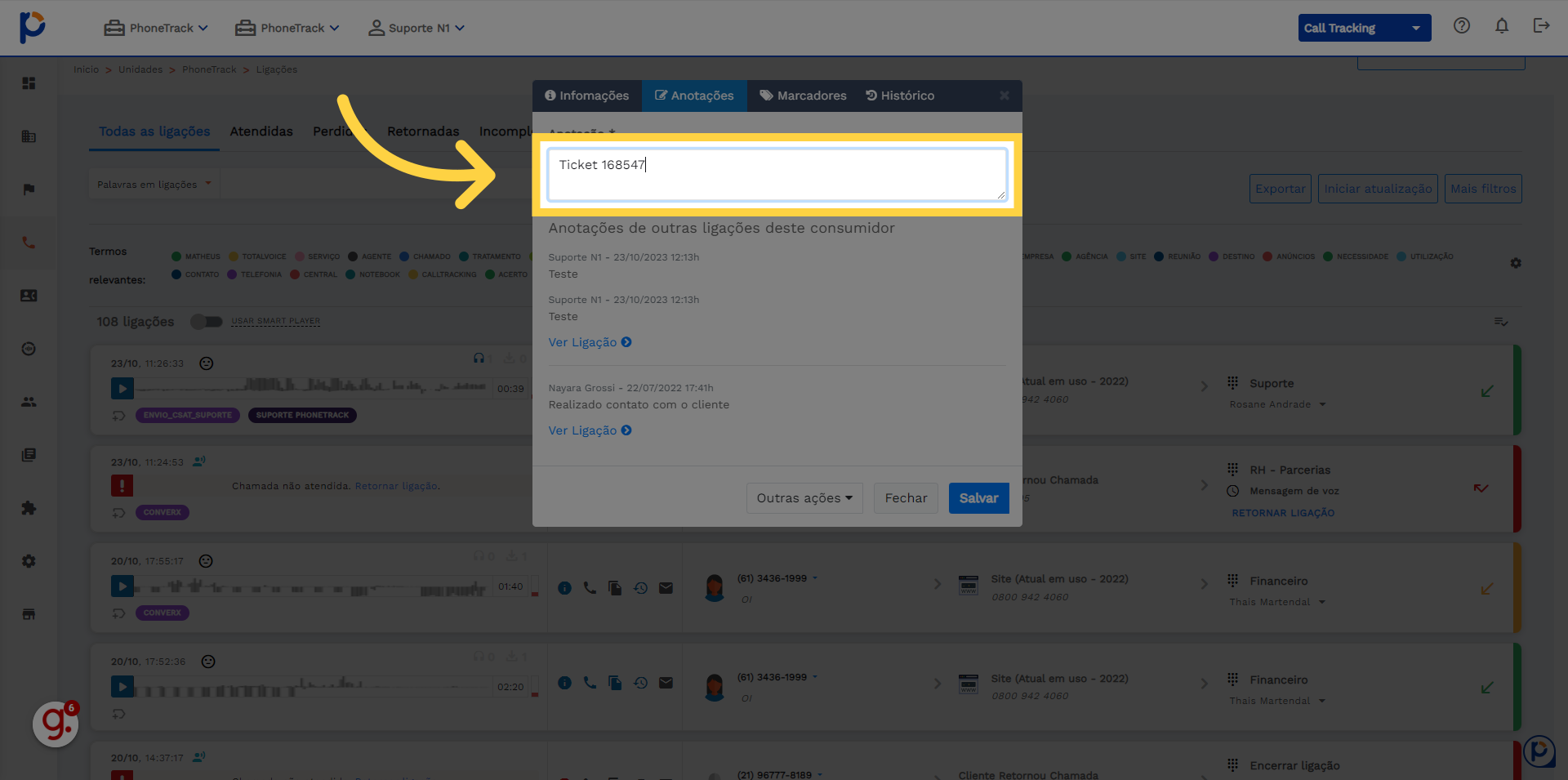
Task: Click history icon on 17:55:17 call row
Action: click(641, 588)
